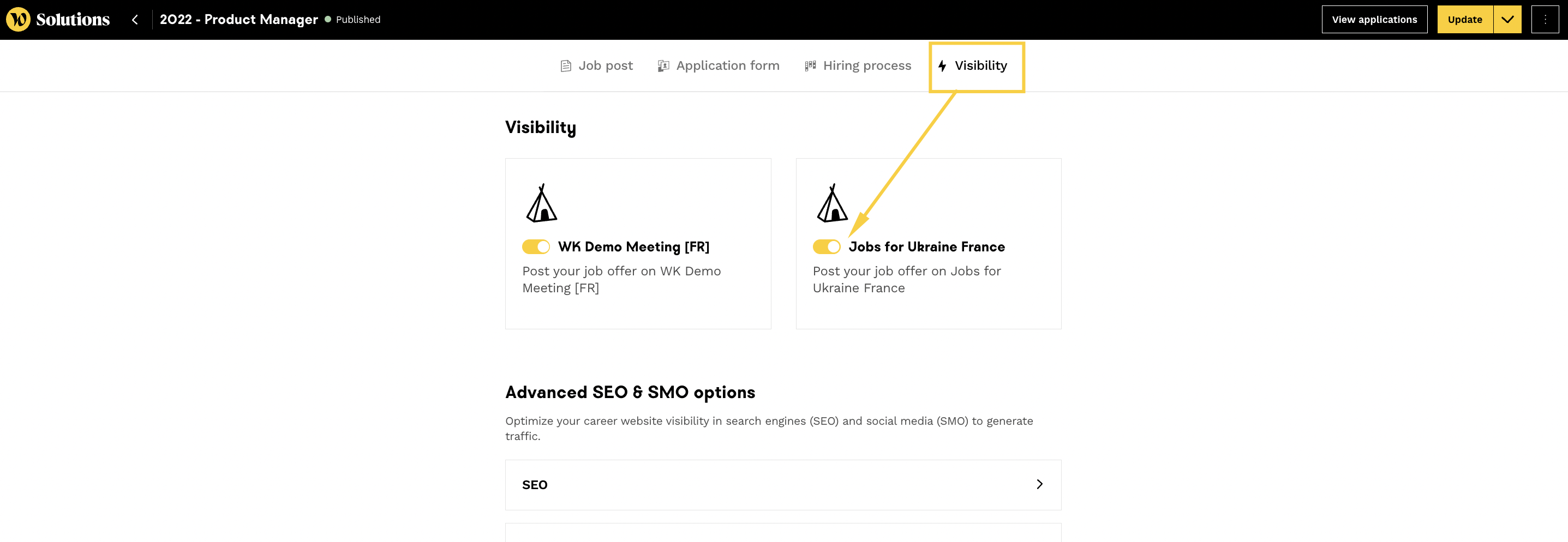Click the Published status indicator
1568x542 pixels.
point(353,20)
